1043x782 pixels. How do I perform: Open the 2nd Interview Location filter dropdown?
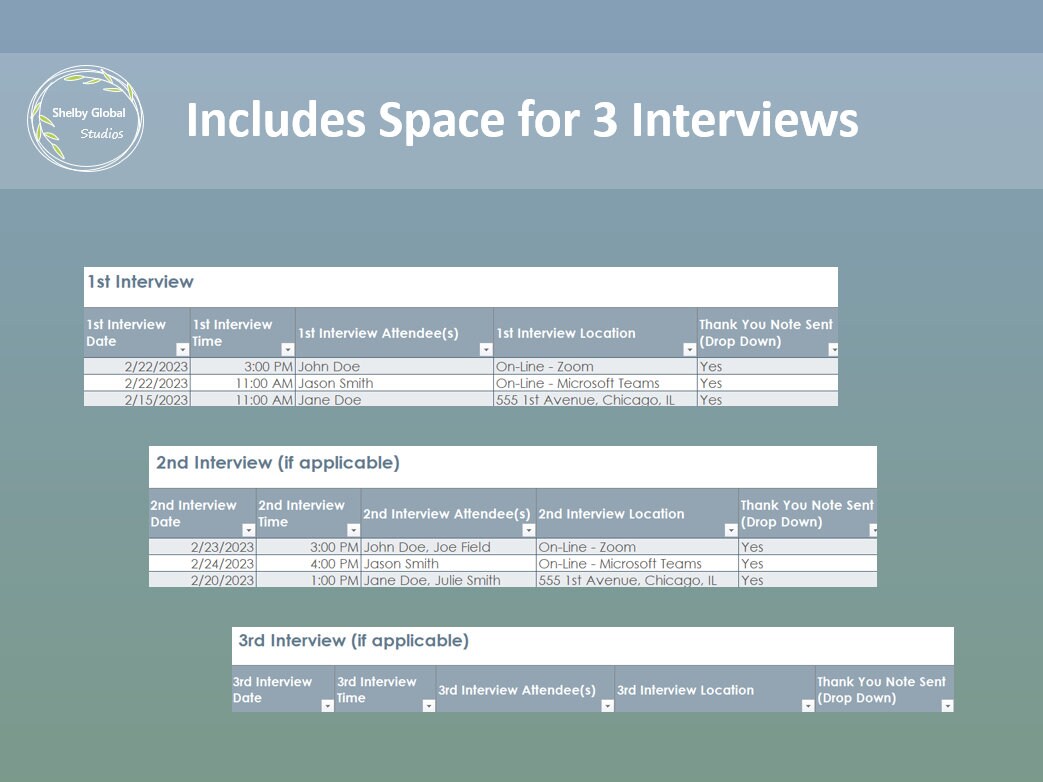(730, 530)
